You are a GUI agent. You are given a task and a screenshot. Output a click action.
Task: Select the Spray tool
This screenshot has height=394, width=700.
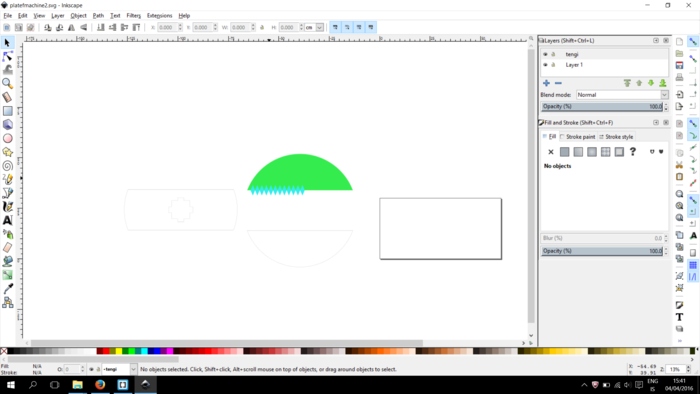coord(7,234)
